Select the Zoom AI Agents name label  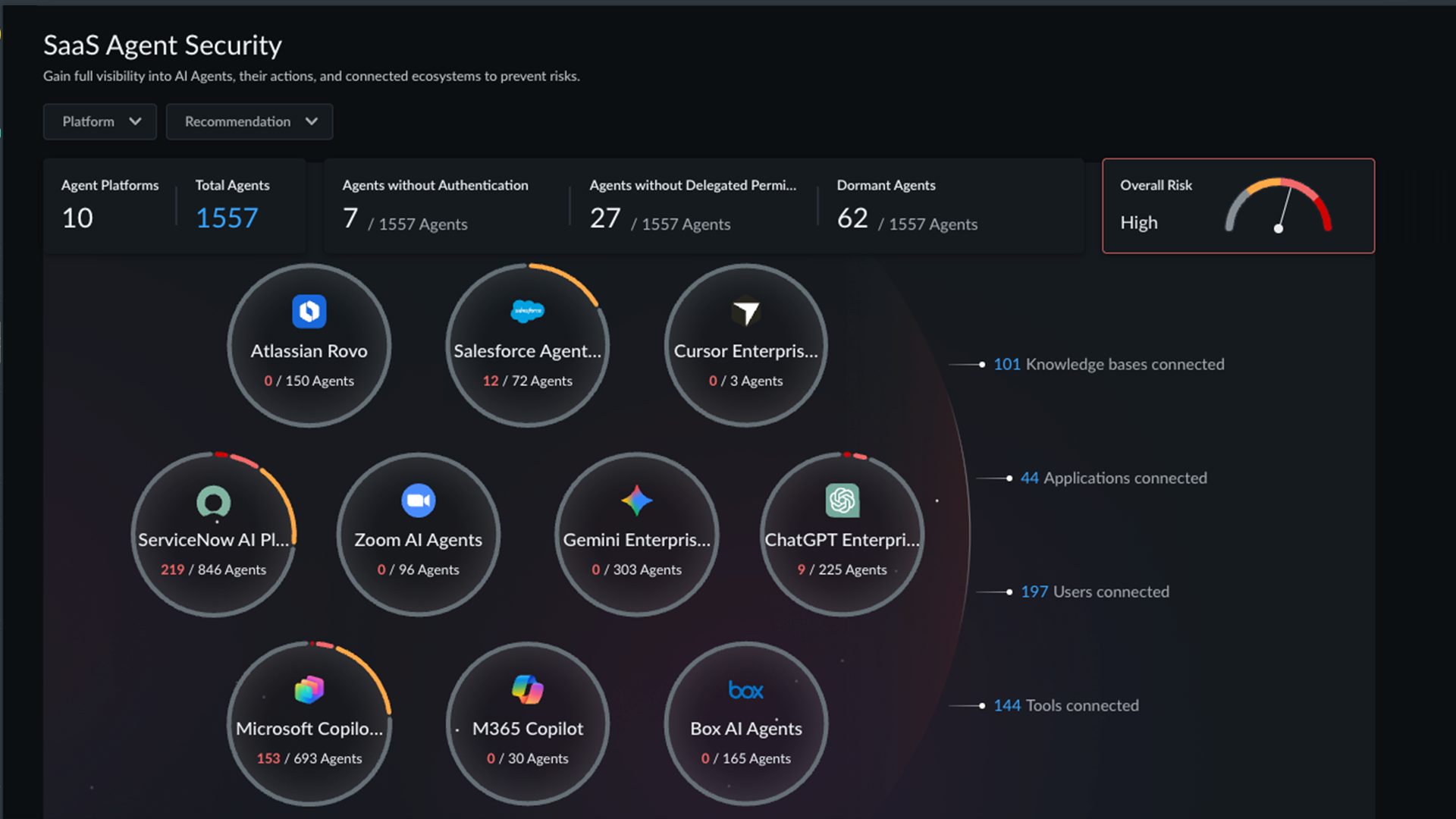point(419,540)
